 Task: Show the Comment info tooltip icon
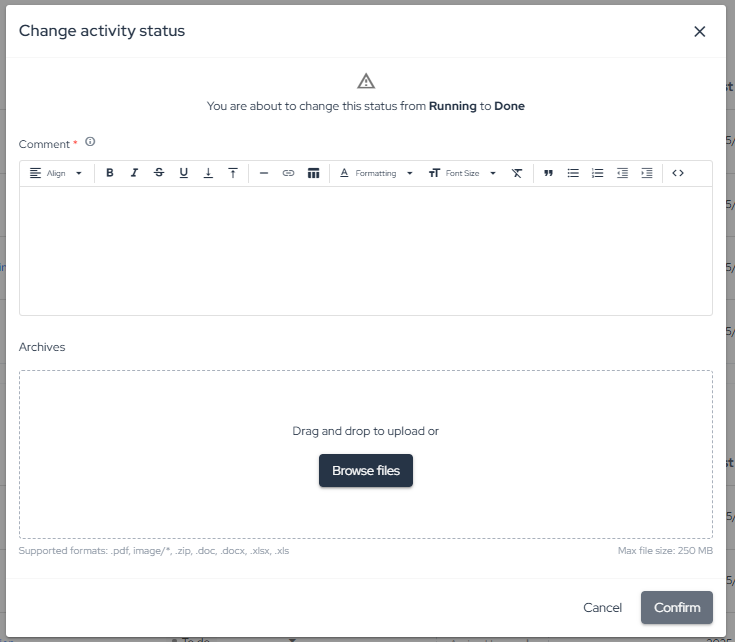click(90, 142)
